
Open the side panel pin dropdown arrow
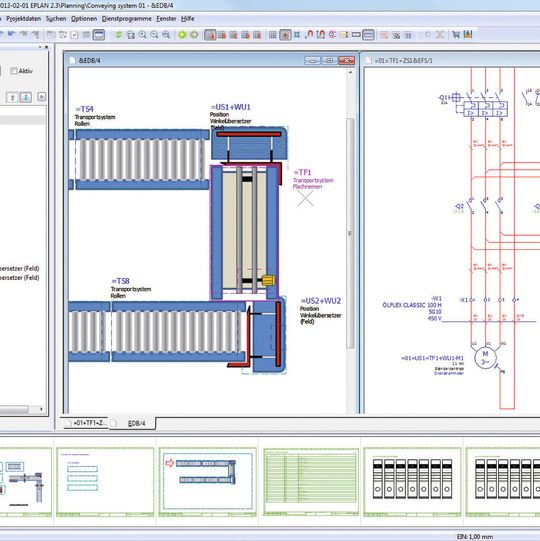coord(40,47)
